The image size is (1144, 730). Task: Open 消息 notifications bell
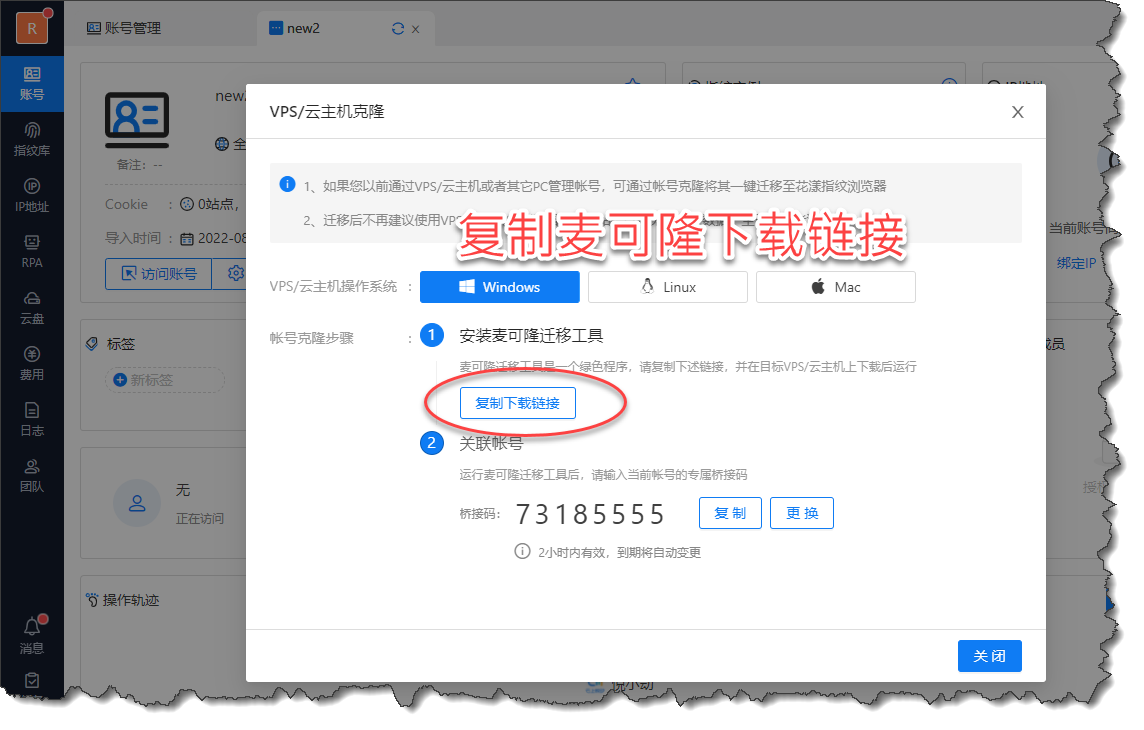(x=31, y=635)
